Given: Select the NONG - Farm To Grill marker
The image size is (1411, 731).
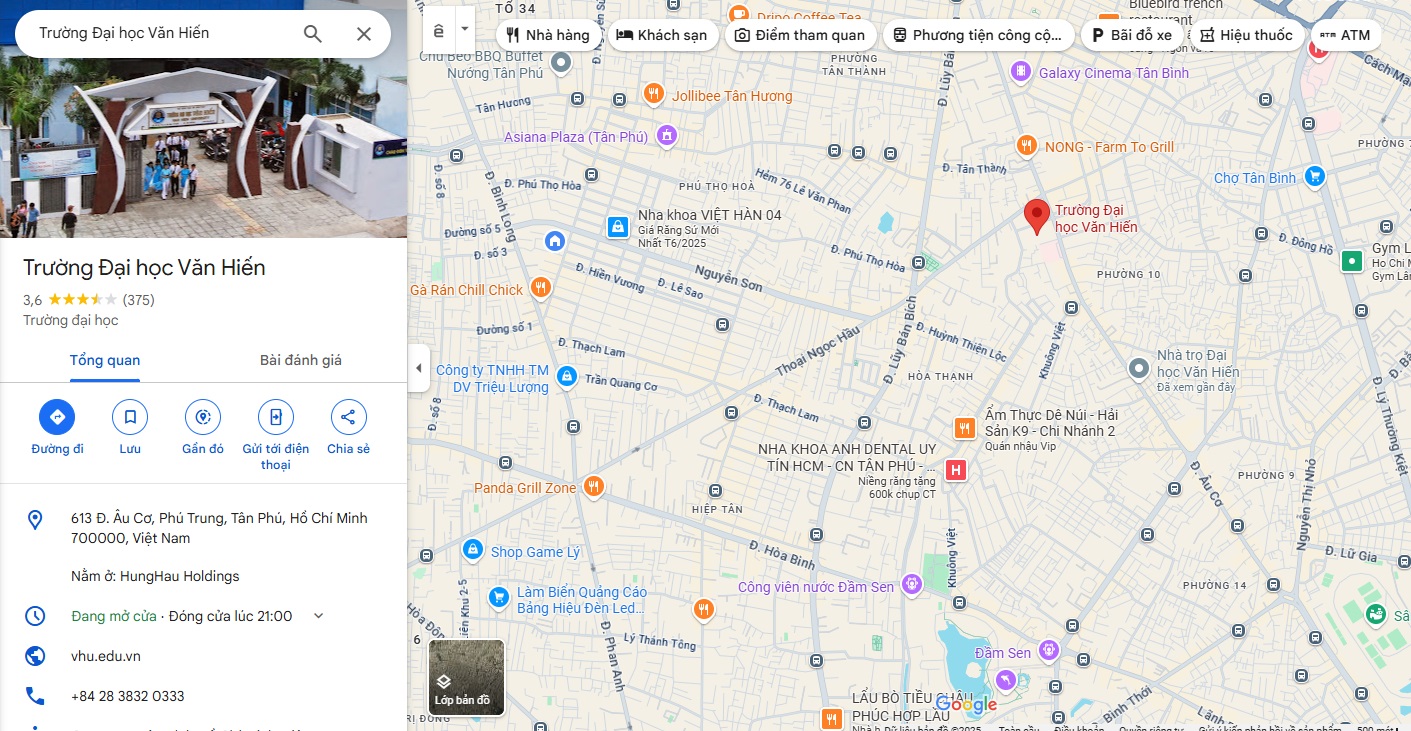Looking at the screenshot, I should pos(1026,146).
